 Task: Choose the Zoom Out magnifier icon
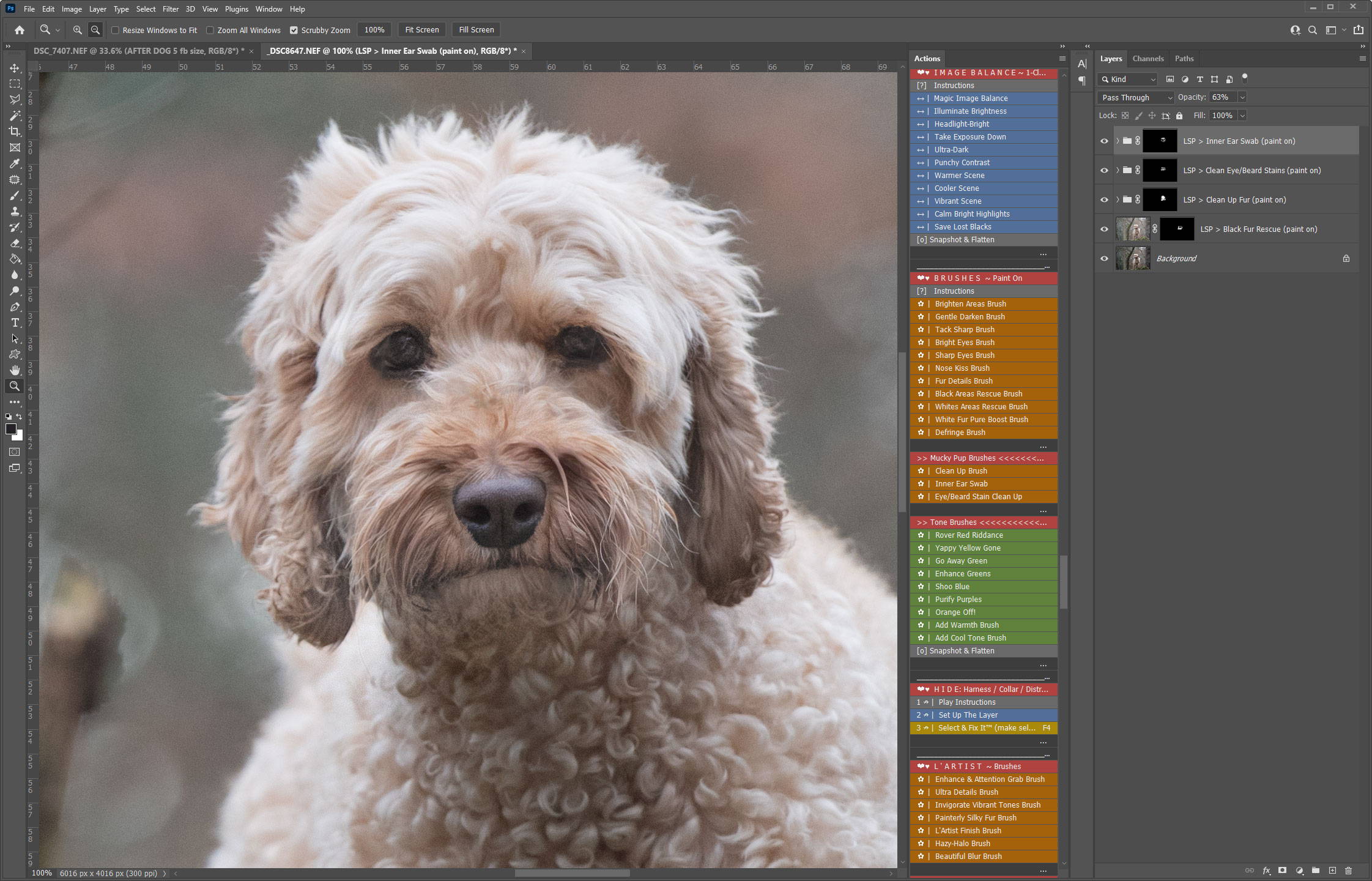[x=95, y=30]
